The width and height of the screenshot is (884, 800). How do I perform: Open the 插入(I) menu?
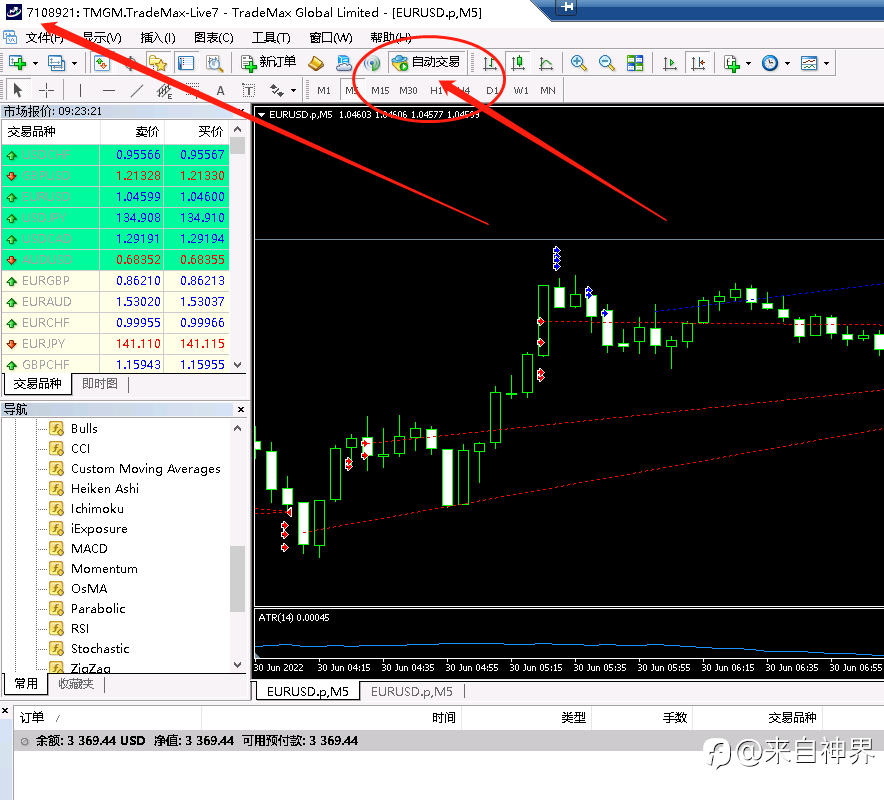pyautogui.click(x=158, y=38)
